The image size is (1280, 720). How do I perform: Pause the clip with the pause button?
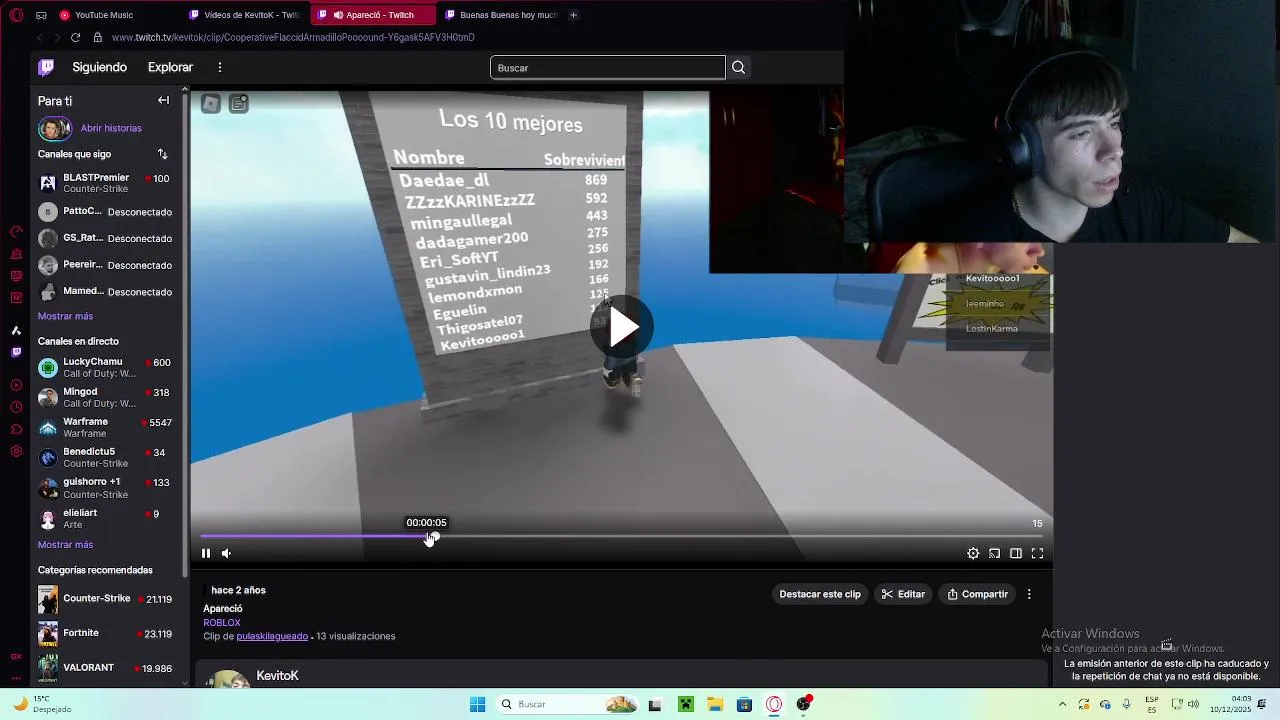coord(206,553)
